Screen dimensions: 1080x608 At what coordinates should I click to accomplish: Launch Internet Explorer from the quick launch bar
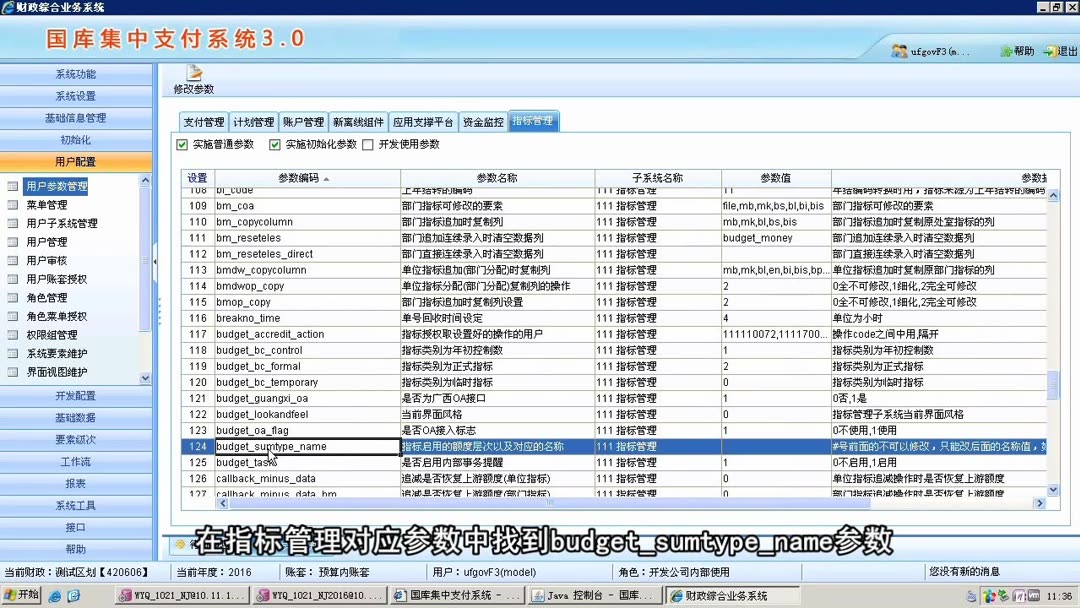(x=56, y=594)
